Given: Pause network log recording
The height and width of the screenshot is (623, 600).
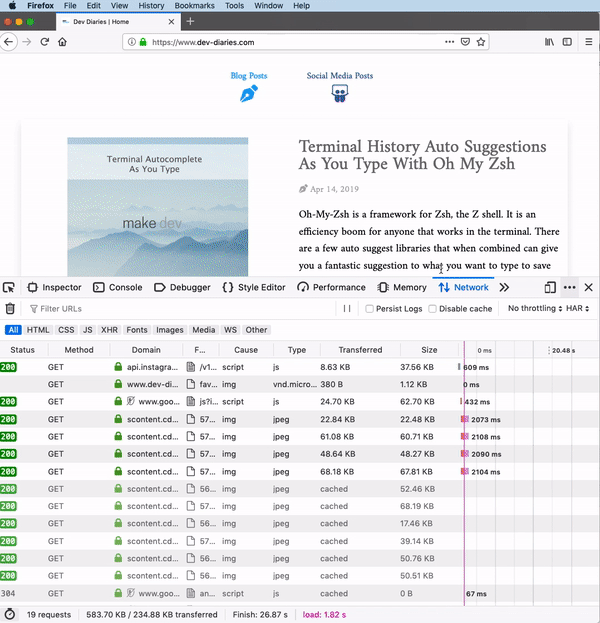Looking at the screenshot, I should coord(347,308).
